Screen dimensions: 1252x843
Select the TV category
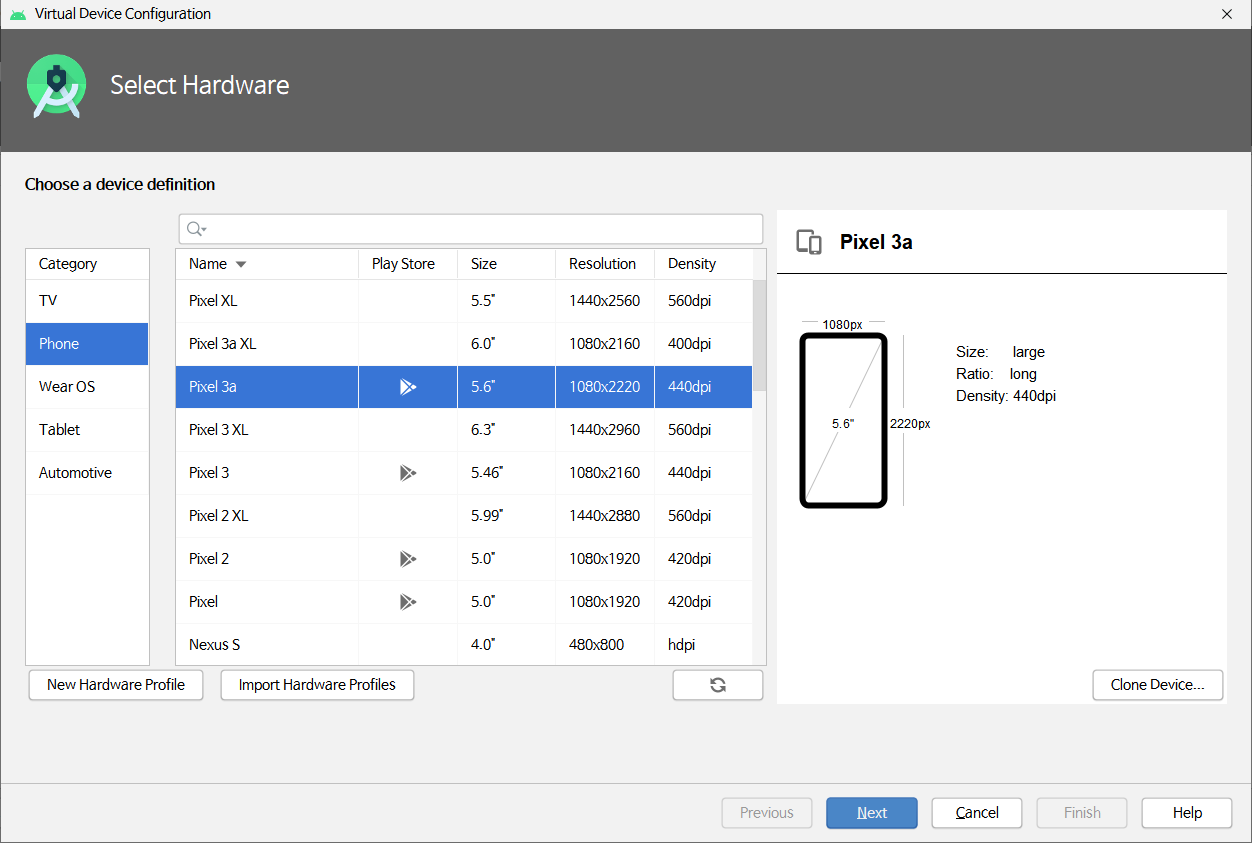tap(87, 301)
